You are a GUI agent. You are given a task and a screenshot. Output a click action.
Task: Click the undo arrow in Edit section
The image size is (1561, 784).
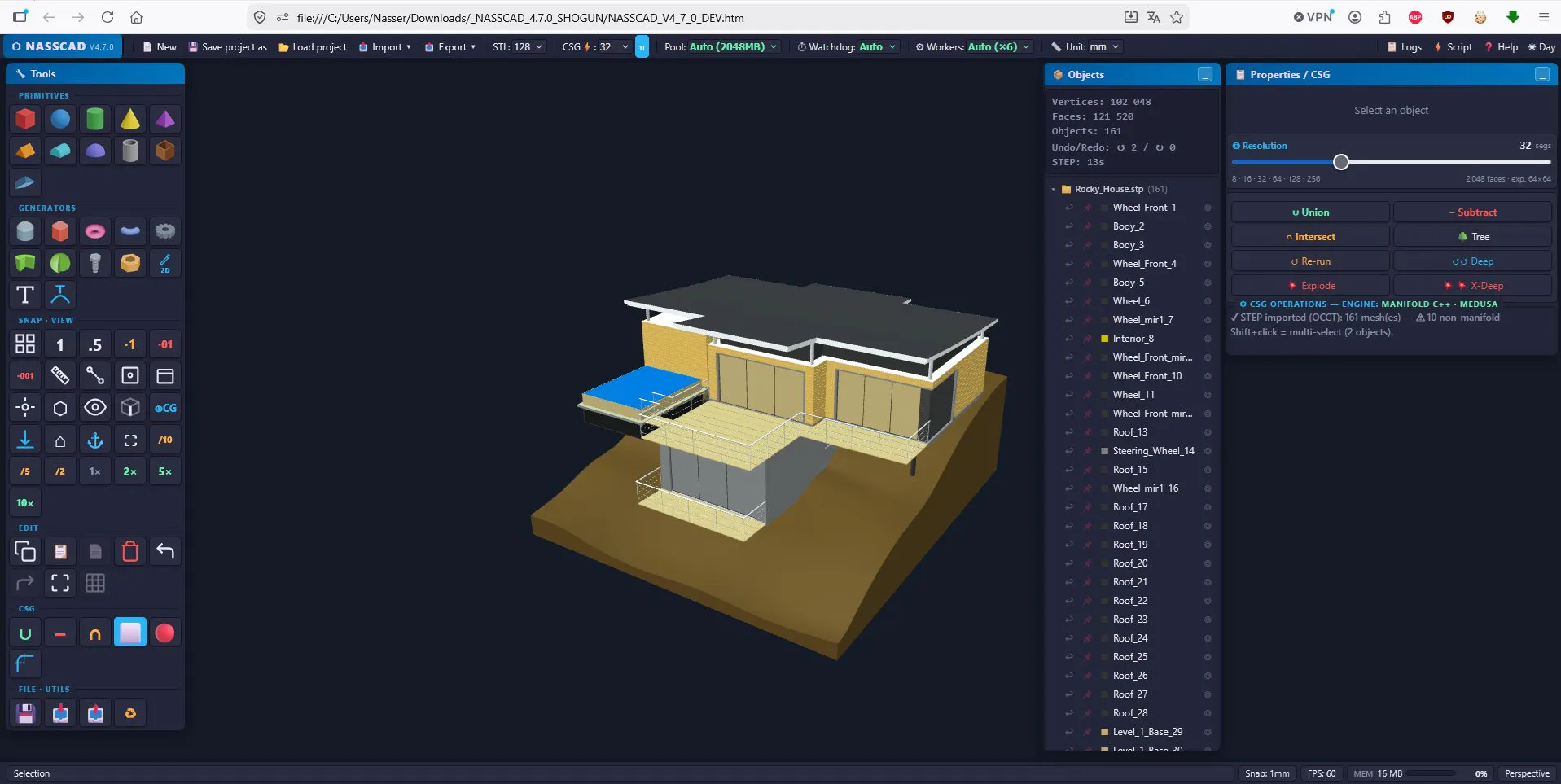[x=165, y=551]
